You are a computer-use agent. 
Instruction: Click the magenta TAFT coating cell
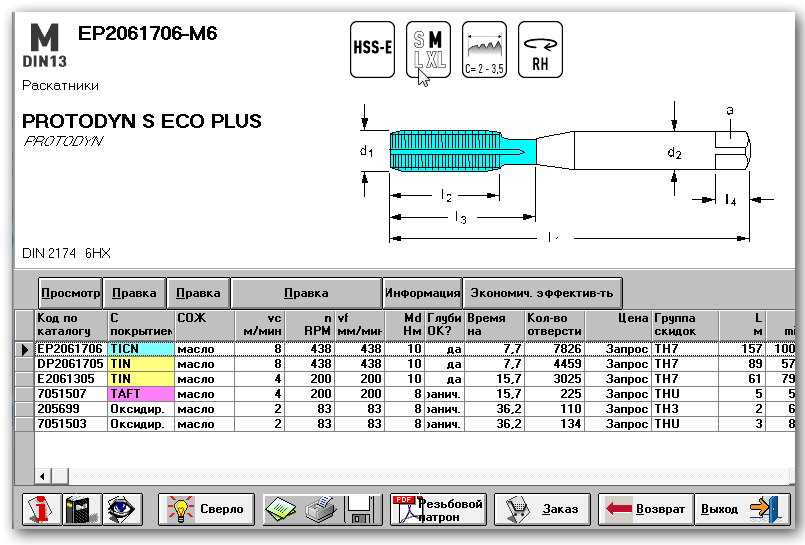141,394
